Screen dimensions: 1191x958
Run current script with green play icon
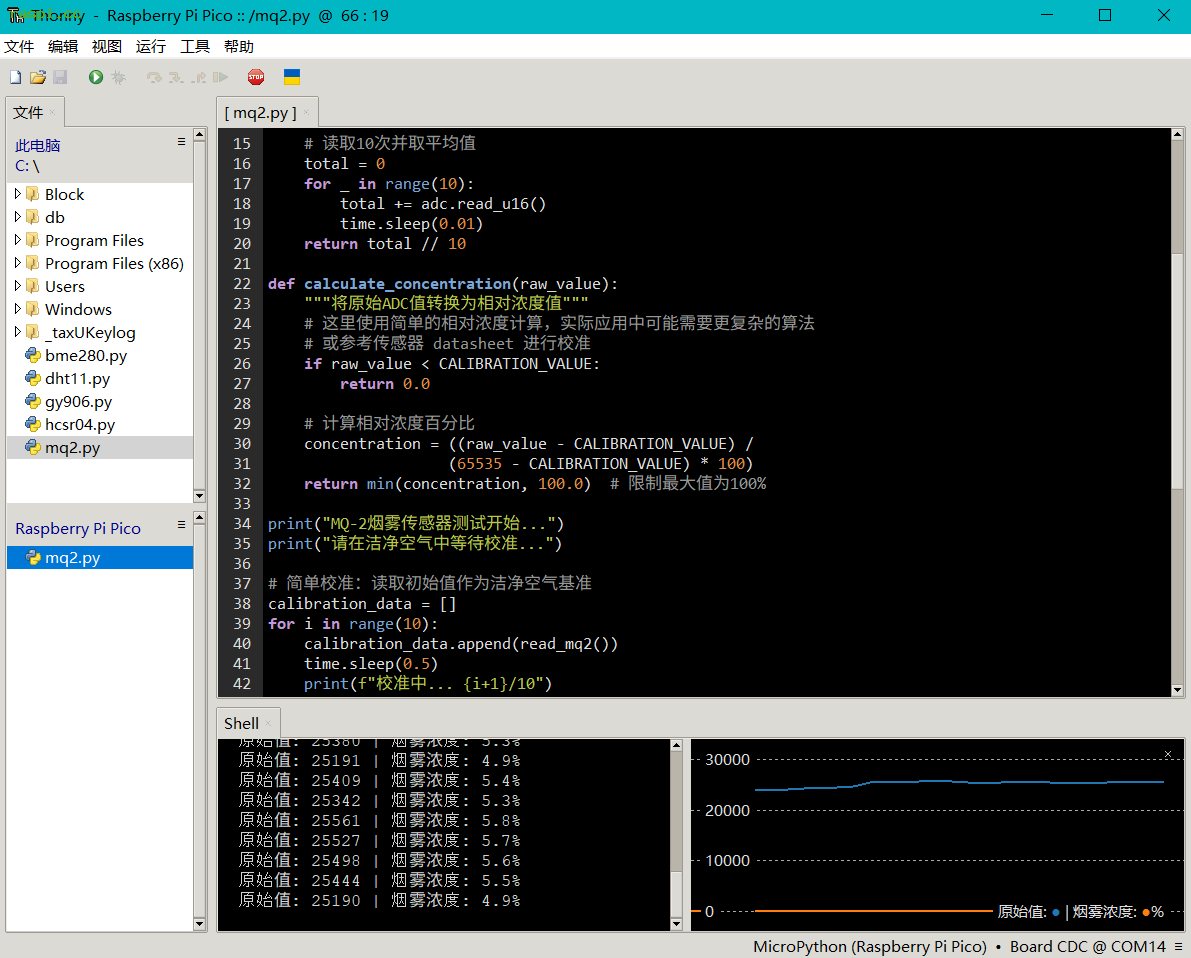pos(96,77)
